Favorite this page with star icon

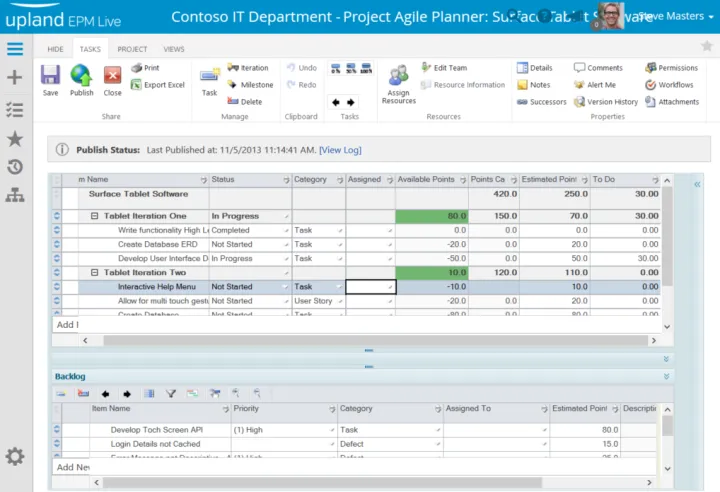(x=707, y=45)
